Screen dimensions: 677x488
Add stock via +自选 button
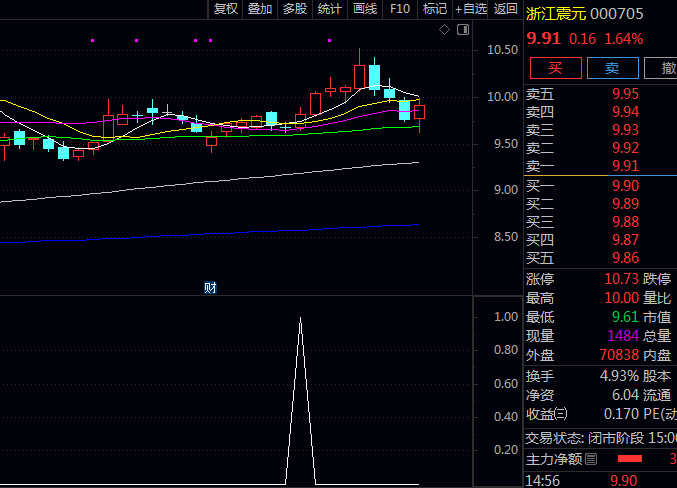(470, 9)
